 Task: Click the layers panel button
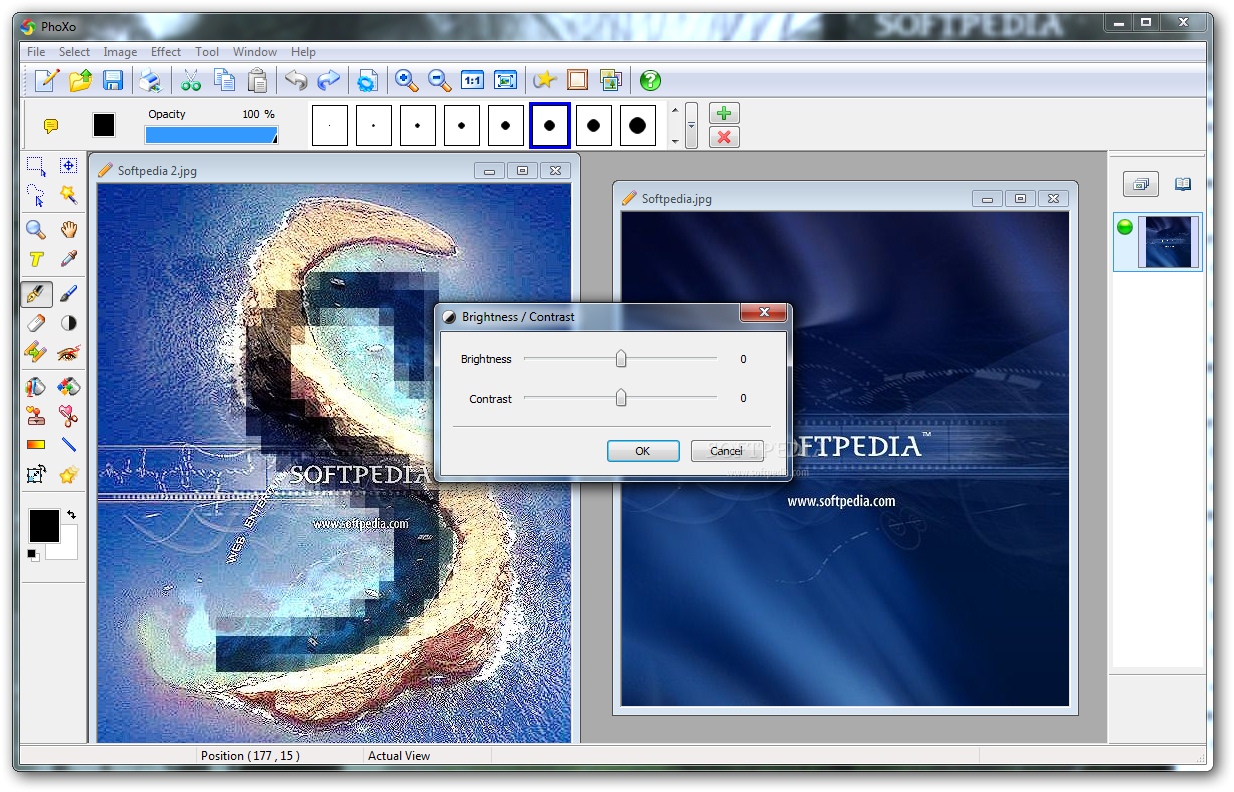pos(1140,184)
